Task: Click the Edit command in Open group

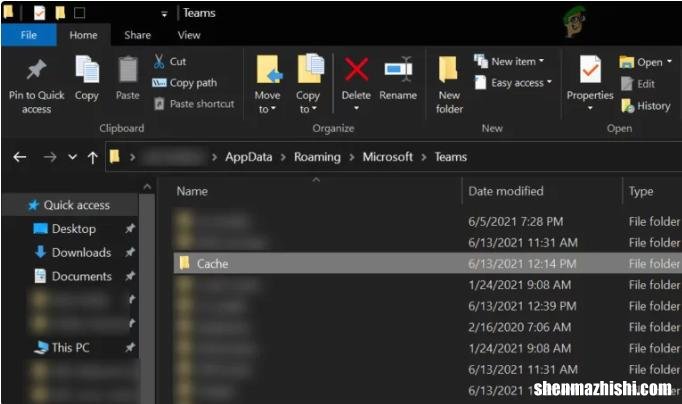Action: (638, 83)
